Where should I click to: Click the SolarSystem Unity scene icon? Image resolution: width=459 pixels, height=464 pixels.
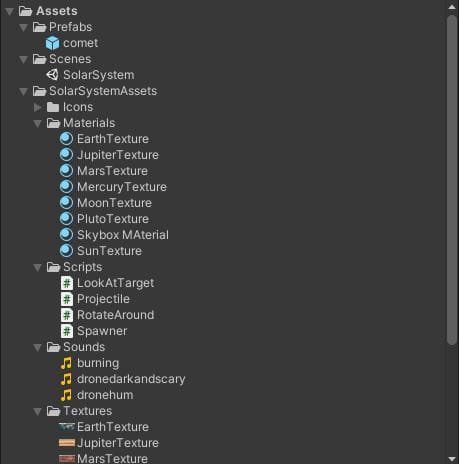click(x=53, y=75)
